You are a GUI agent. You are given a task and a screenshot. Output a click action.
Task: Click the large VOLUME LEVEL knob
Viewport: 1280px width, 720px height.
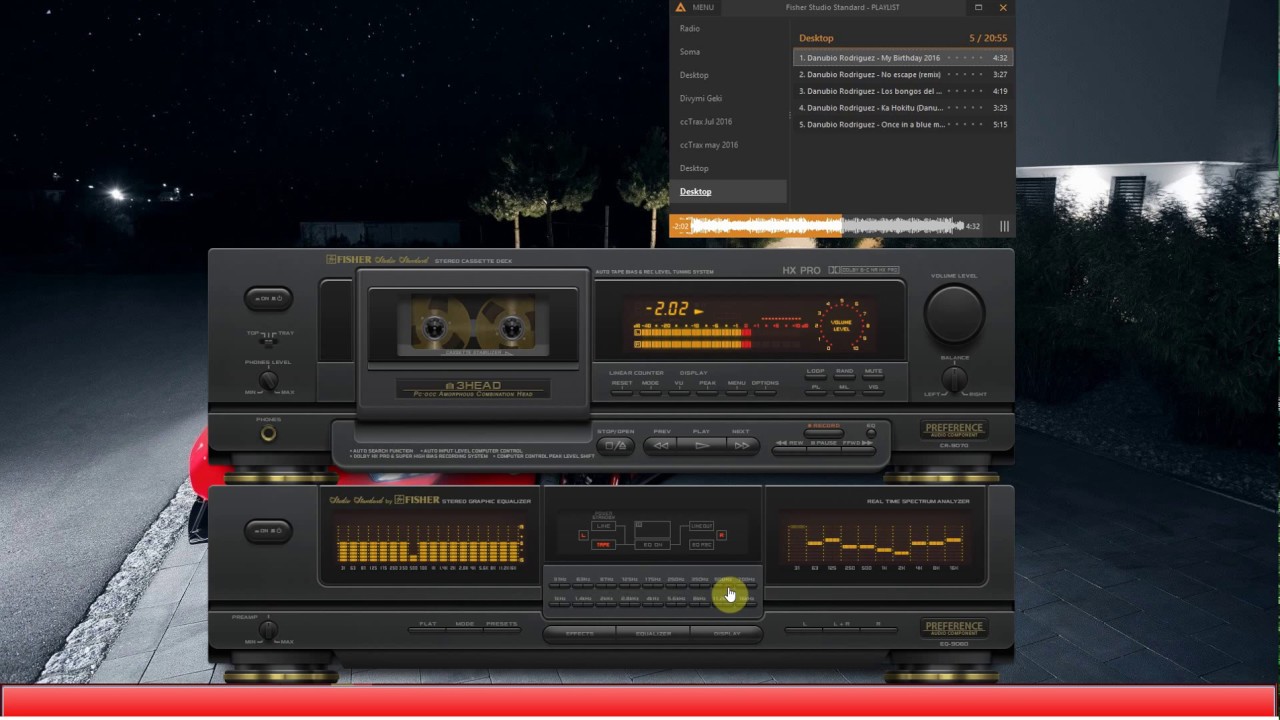(x=954, y=313)
